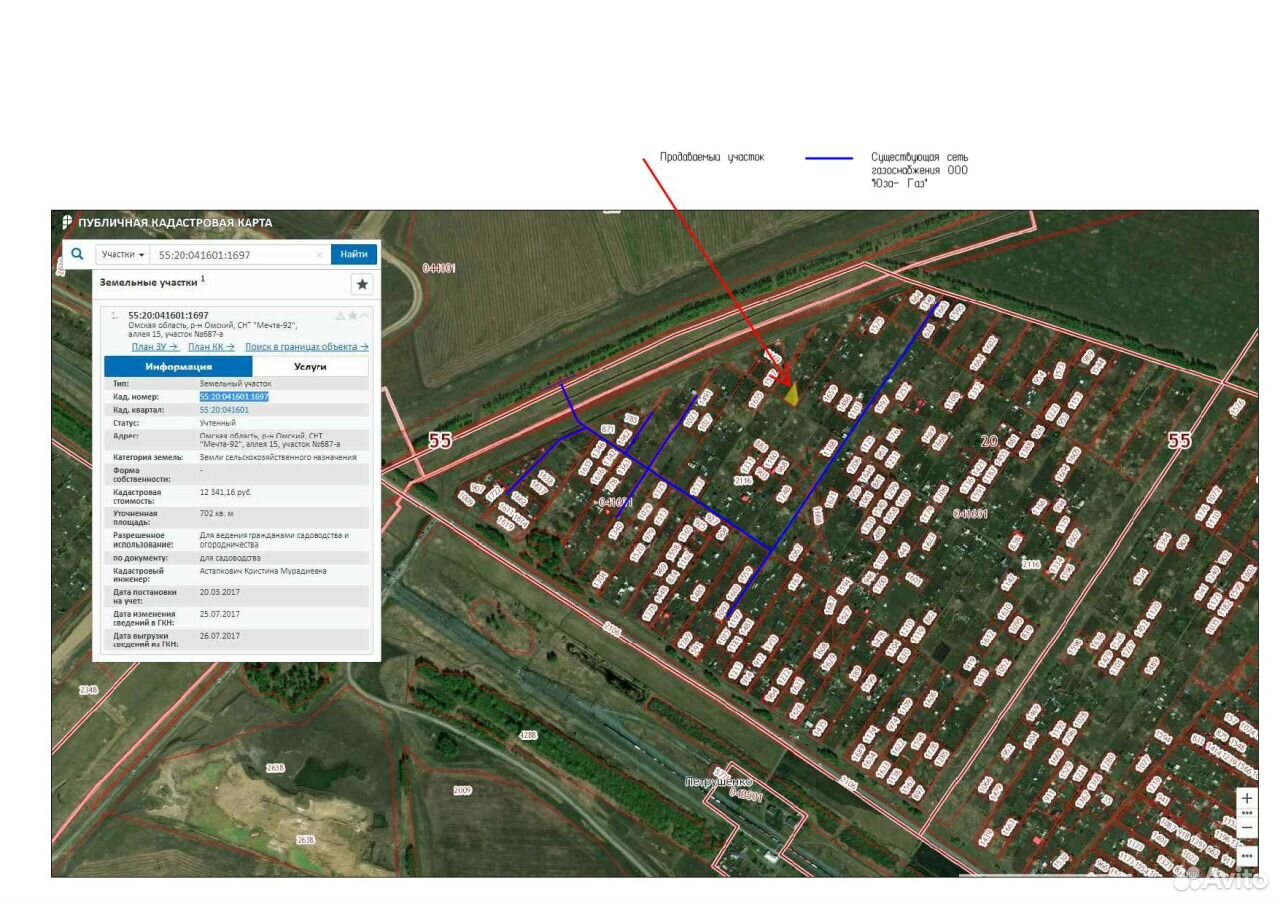Screen dimensions: 1280x904
Task: Clear the search field with the X
Action: tap(319, 255)
